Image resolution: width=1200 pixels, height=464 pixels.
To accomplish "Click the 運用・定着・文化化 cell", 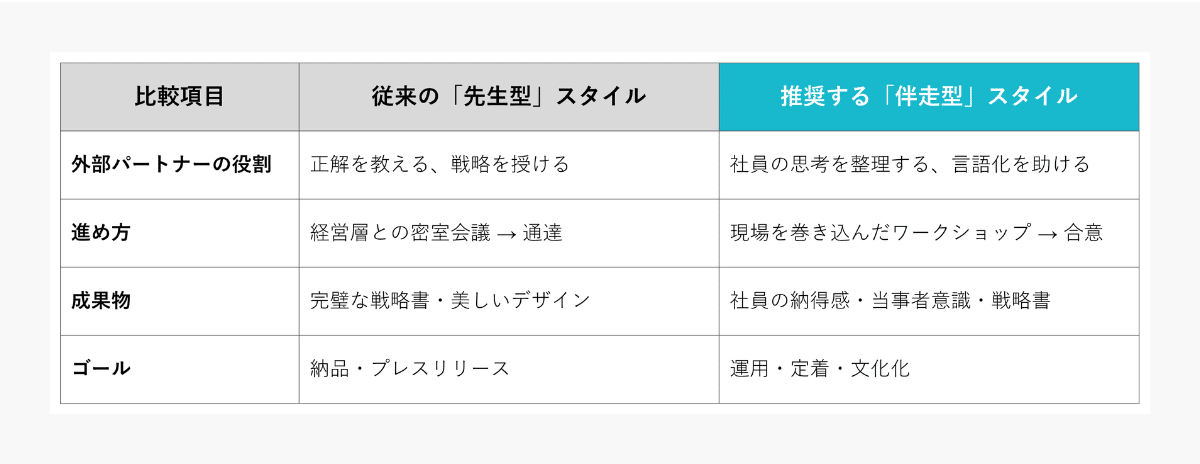I will pos(820,369).
